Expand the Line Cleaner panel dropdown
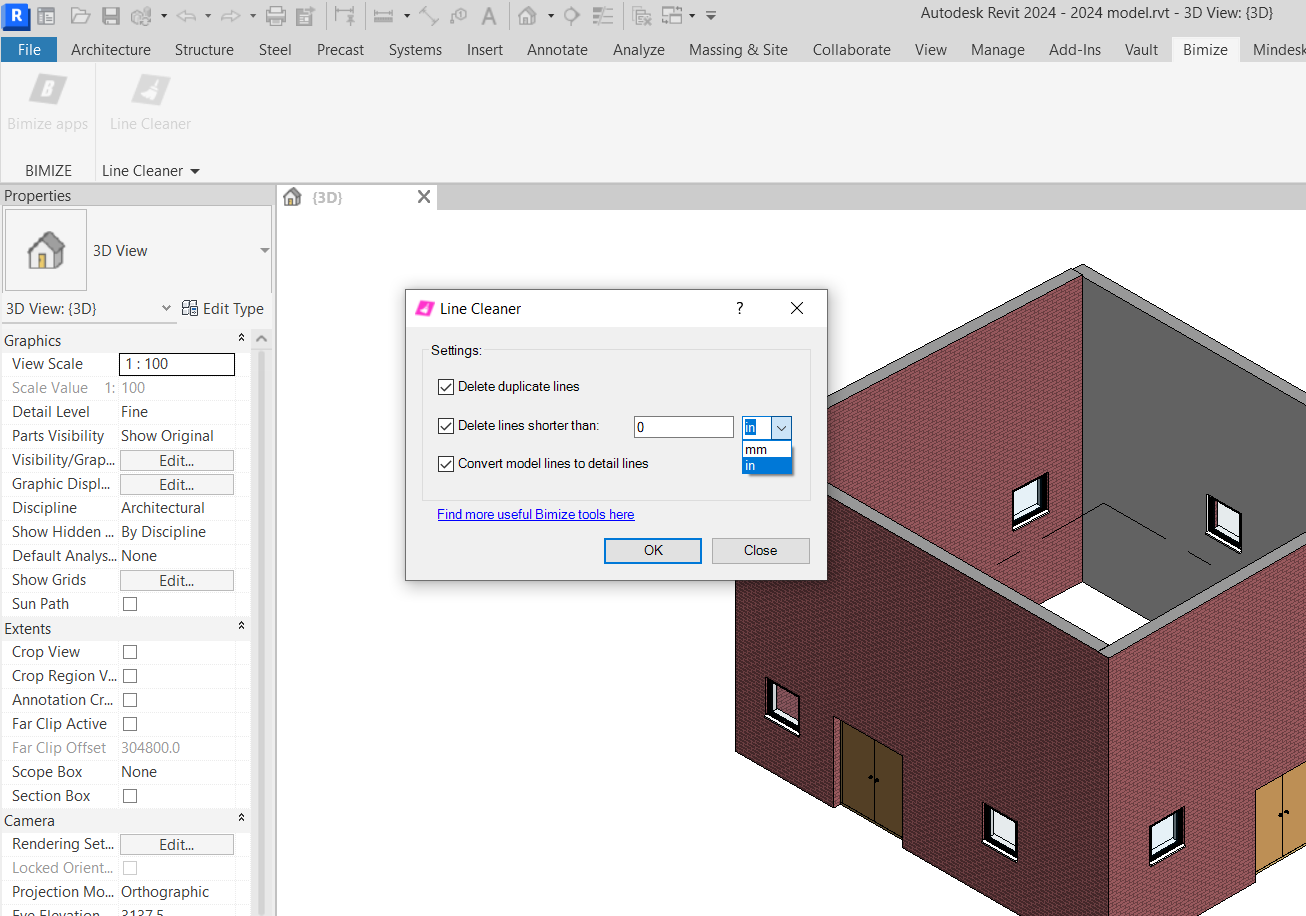The image size is (1306, 916). [195, 171]
